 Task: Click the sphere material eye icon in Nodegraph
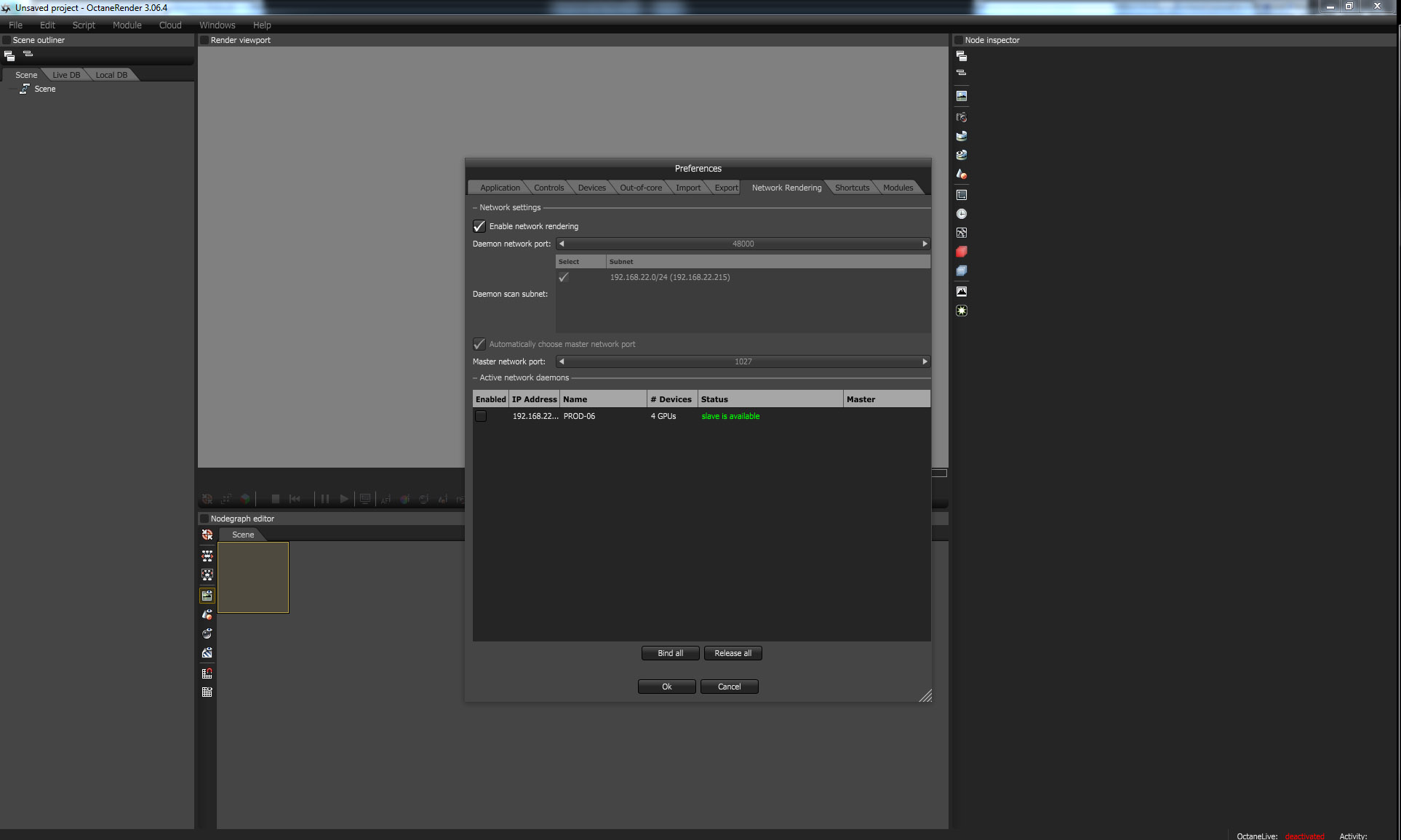point(207,633)
